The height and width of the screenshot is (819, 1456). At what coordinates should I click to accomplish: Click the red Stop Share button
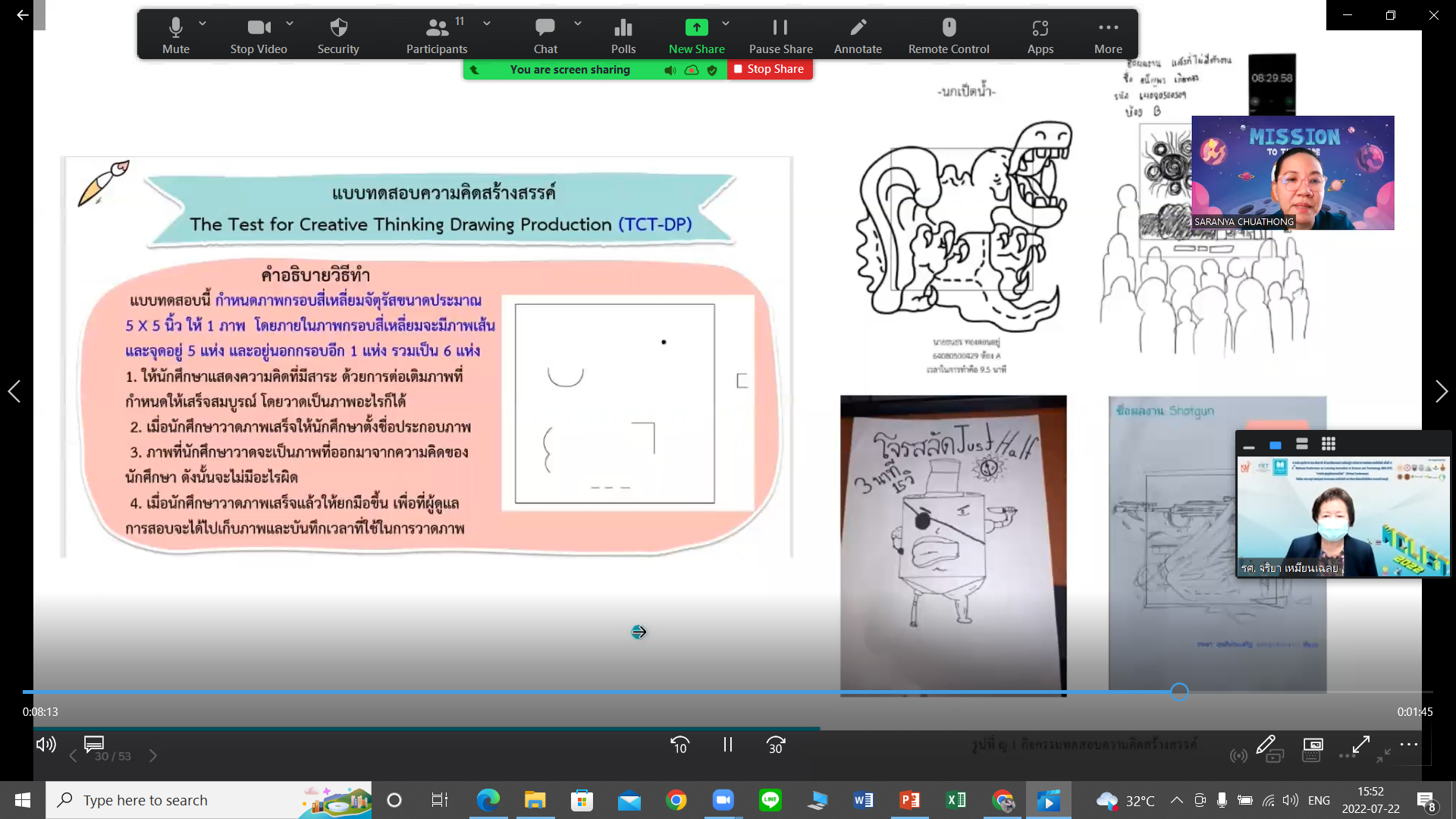769,69
